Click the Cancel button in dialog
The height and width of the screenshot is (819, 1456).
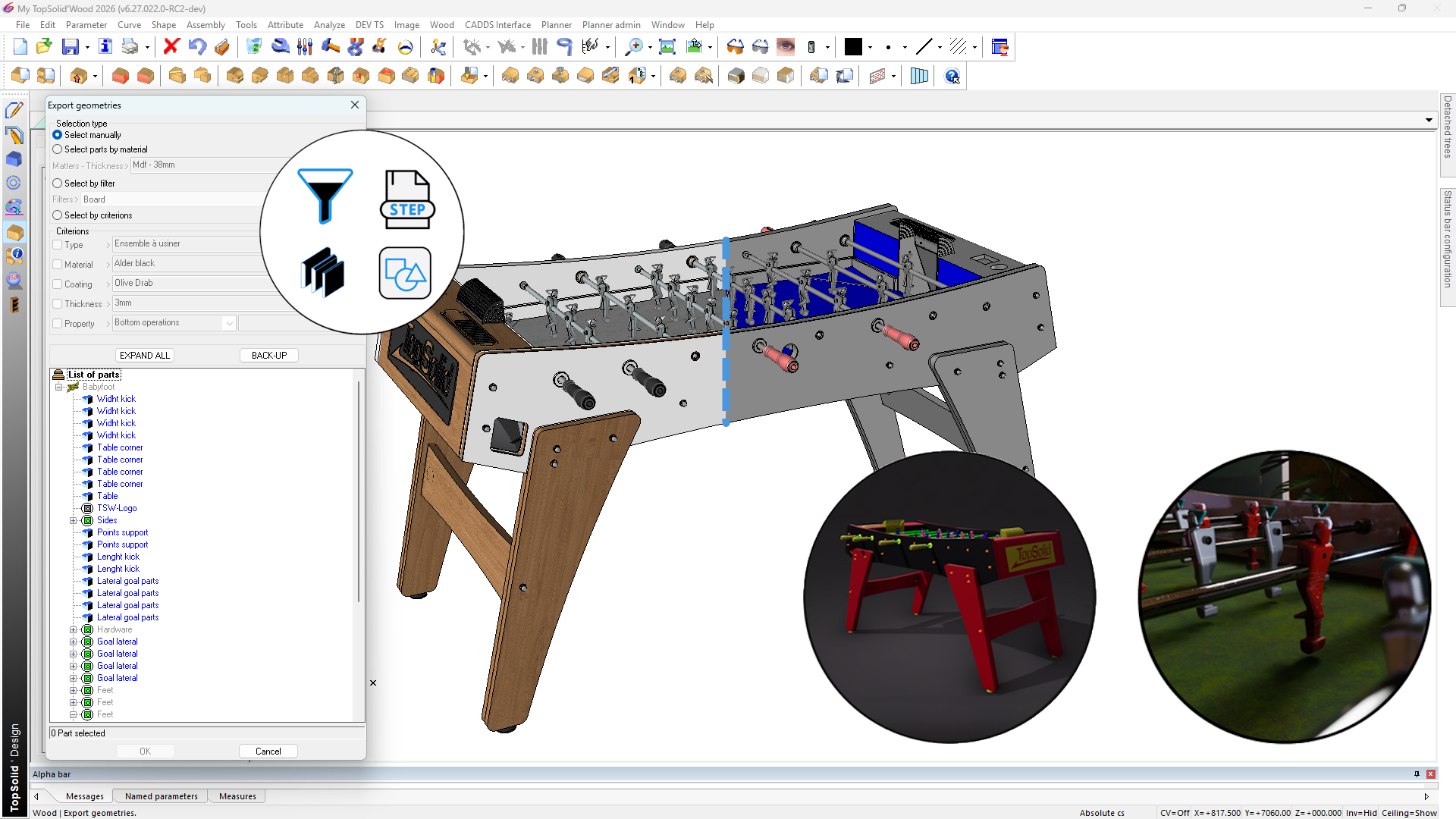tap(268, 752)
